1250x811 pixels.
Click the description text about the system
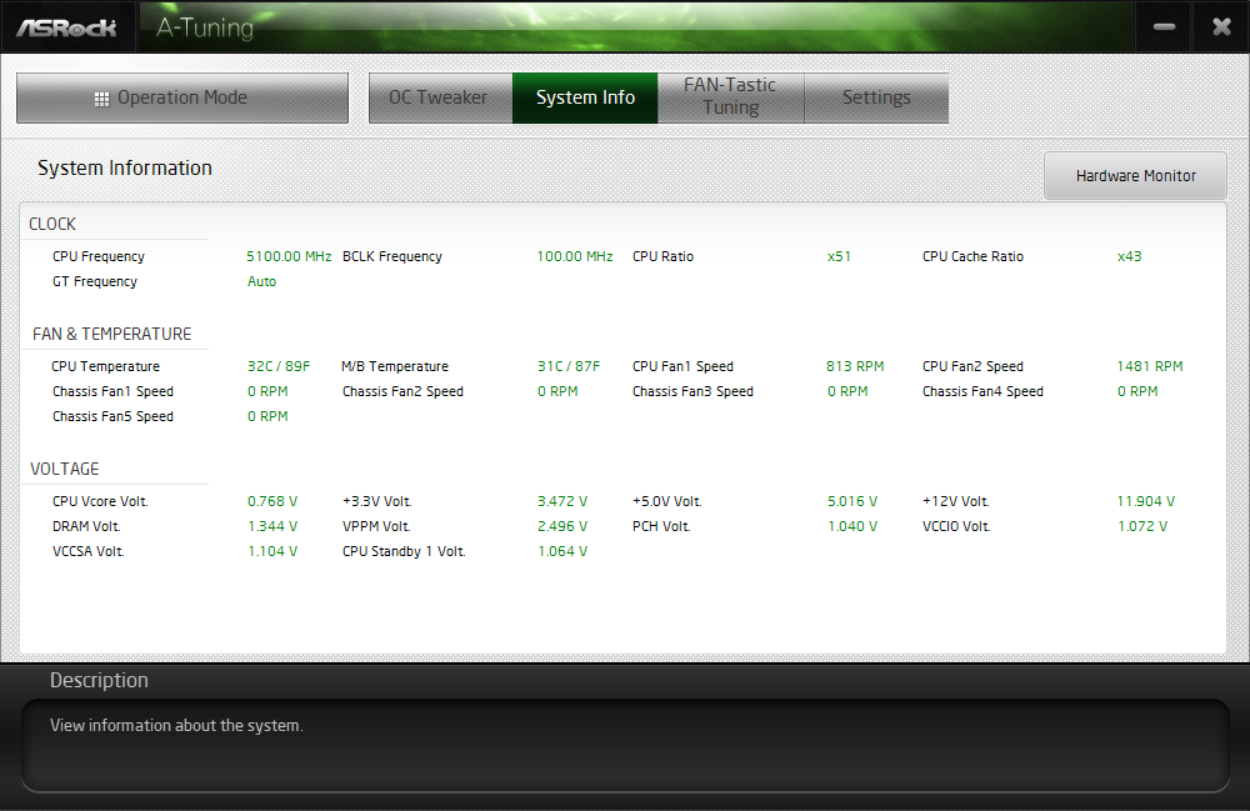click(177, 725)
